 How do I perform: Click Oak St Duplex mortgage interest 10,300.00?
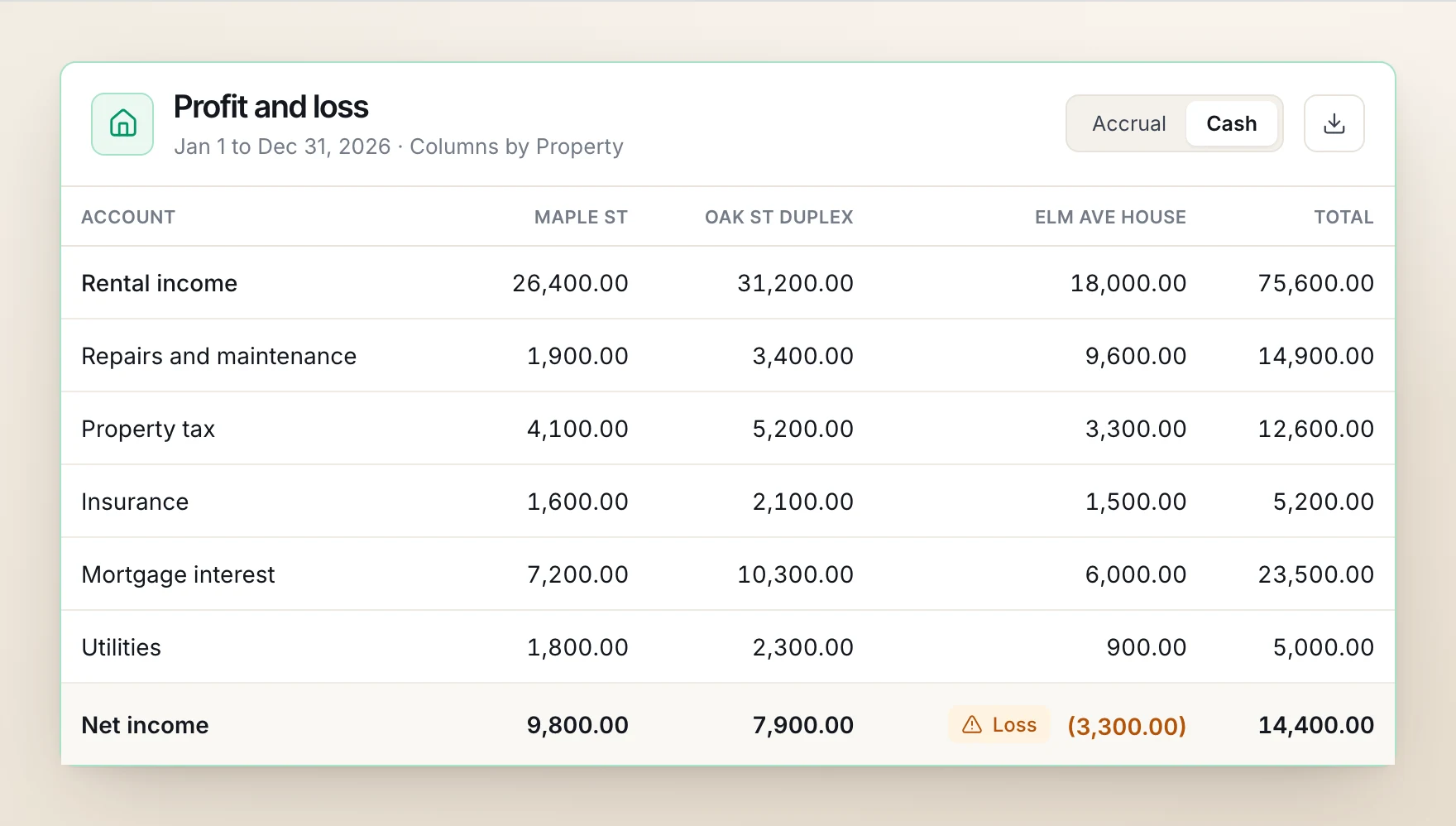pos(795,574)
